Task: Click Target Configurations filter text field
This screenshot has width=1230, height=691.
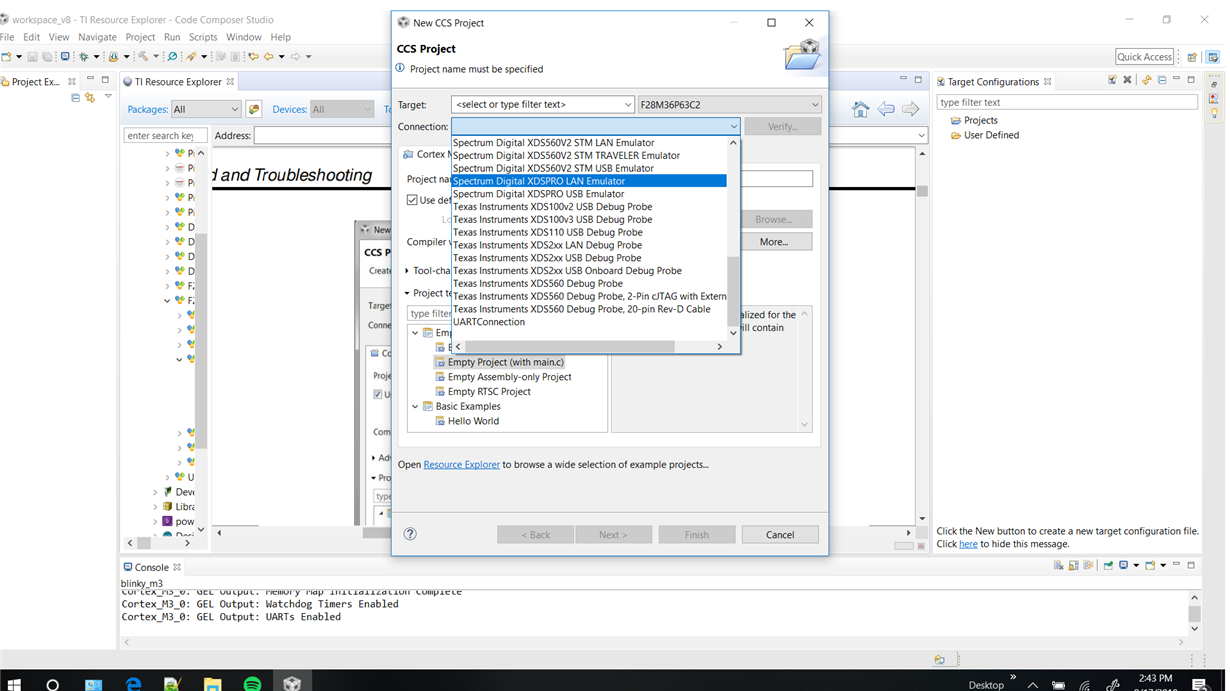Action: [x=1067, y=102]
